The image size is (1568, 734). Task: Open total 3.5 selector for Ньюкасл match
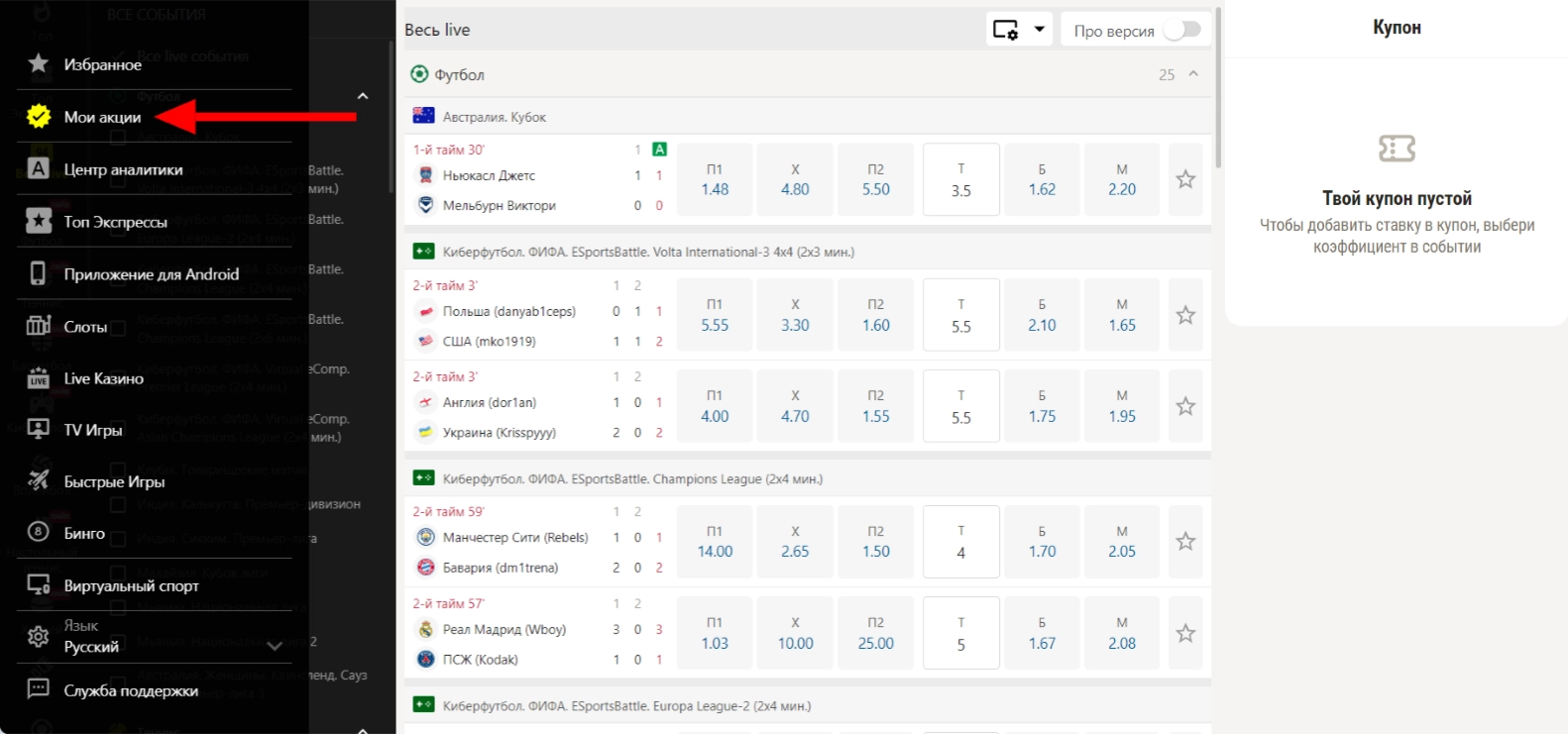point(960,179)
